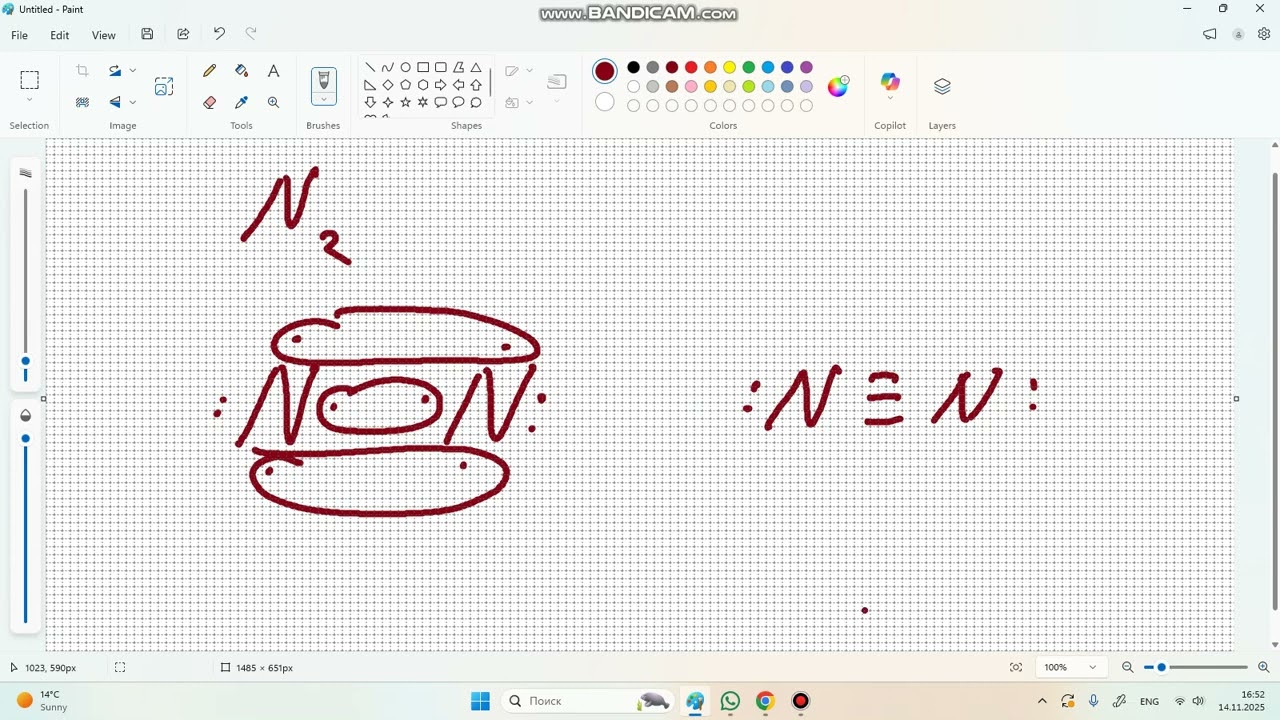
Task: Expand the Rotate dropdown arrow
Action: [132, 71]
